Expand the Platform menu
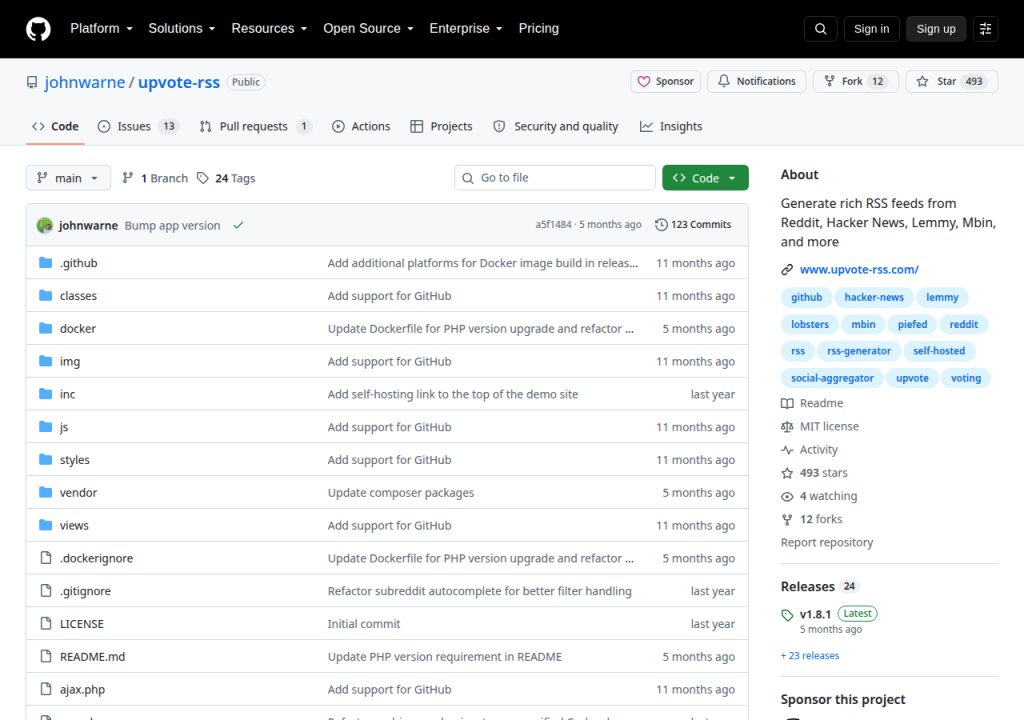 pyautogui.click(x=101, y=29)
